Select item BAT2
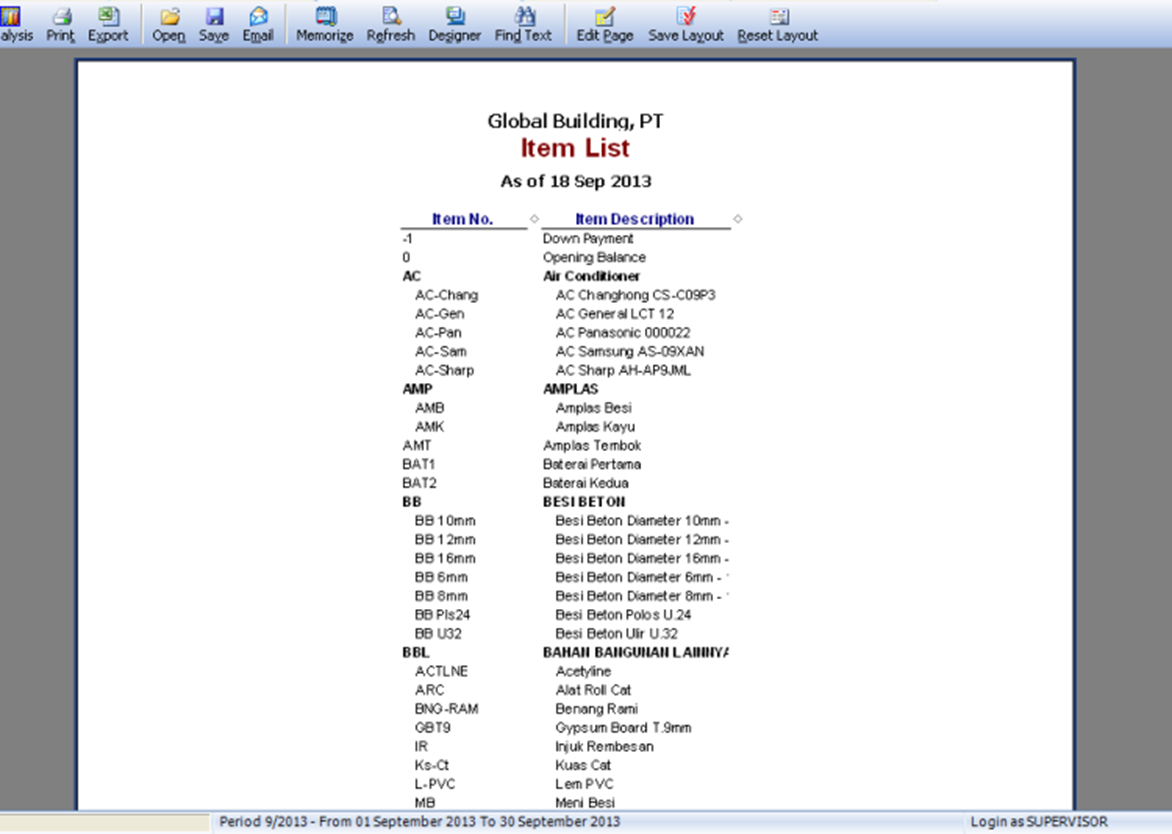This screenshot has height=834, width=1172. (x=419, y=483)
